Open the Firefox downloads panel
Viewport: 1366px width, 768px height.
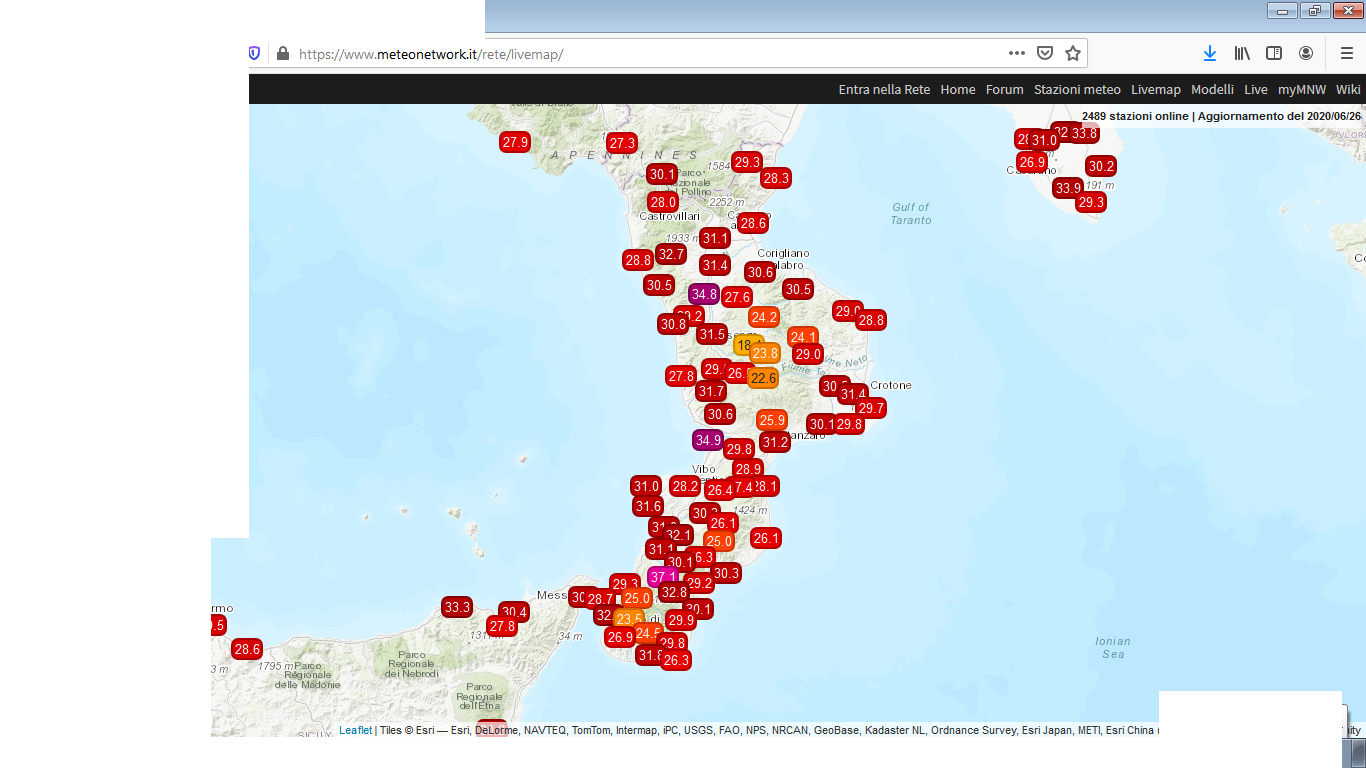pos(1210,53)
